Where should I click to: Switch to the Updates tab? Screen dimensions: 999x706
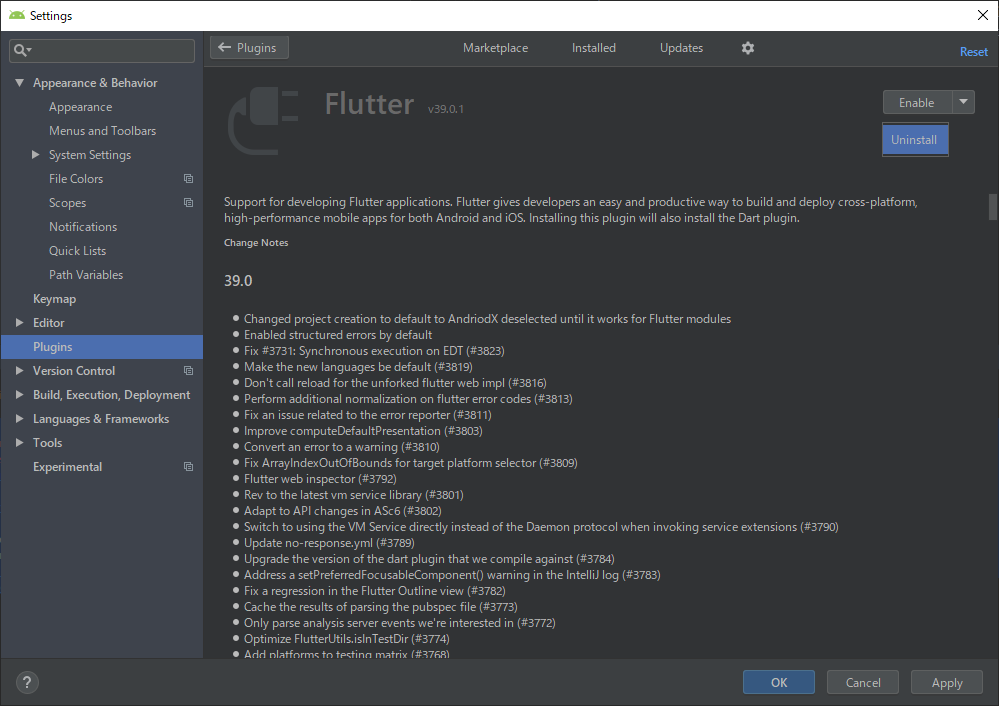coord(682,48)
